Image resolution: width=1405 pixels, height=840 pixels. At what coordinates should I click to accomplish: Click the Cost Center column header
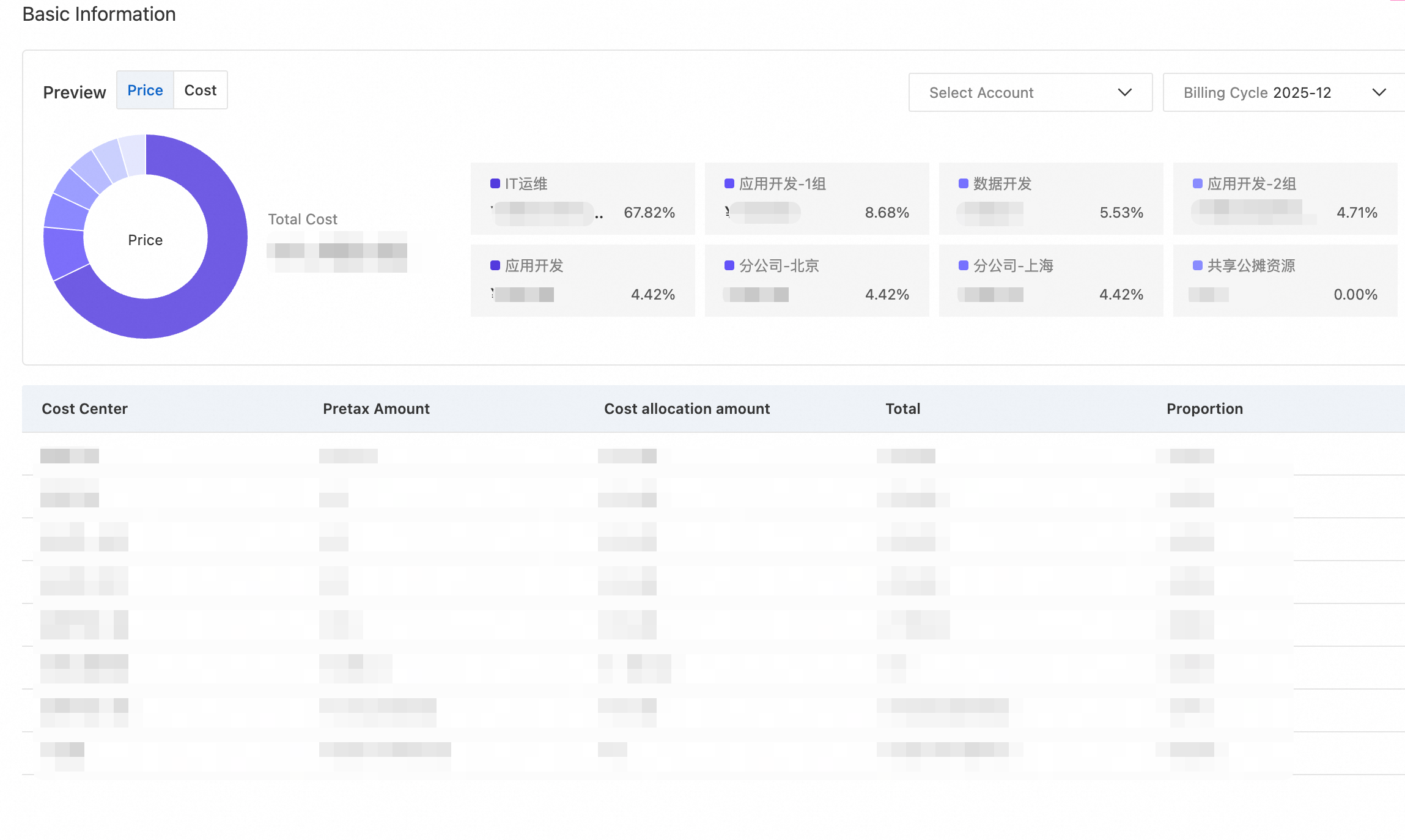[x=84, y=408]
